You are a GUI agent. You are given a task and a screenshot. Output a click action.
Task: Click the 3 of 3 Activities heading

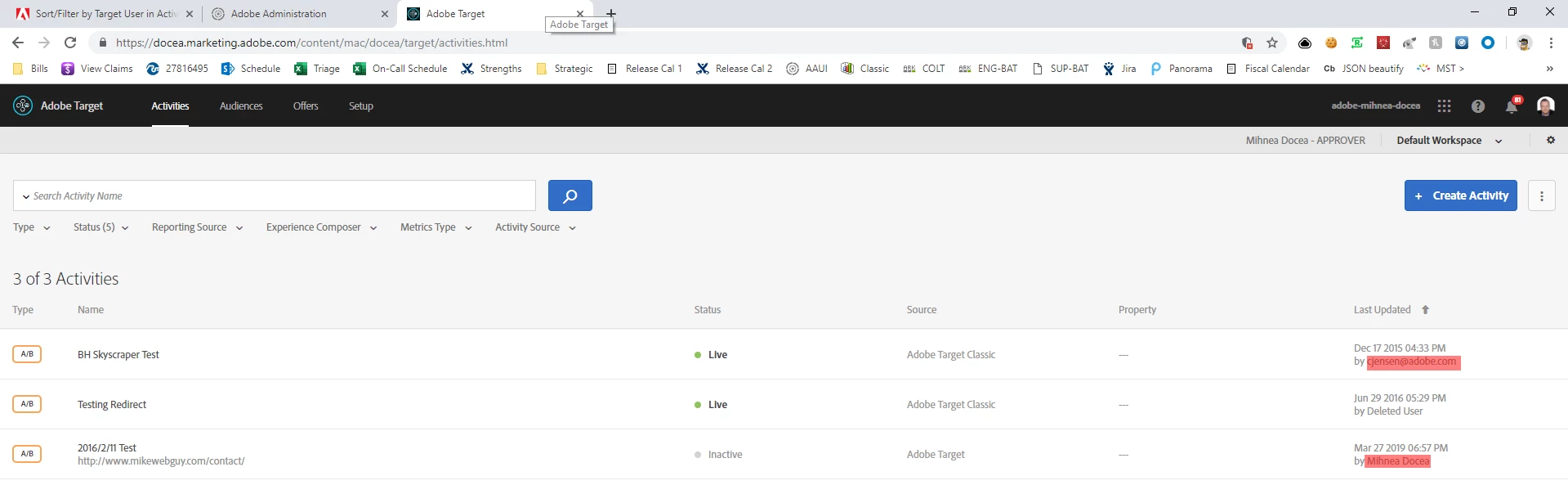[65, 279]
